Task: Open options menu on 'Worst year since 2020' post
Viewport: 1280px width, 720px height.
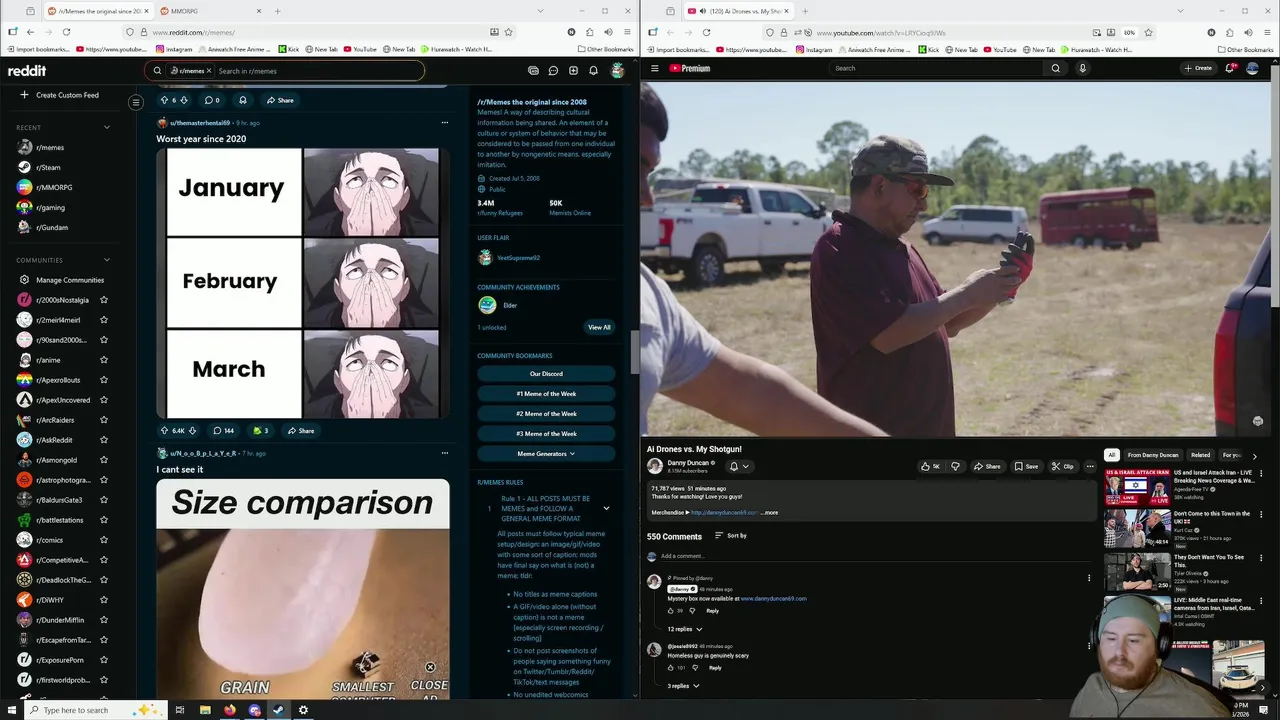Action: coord(445,123)
